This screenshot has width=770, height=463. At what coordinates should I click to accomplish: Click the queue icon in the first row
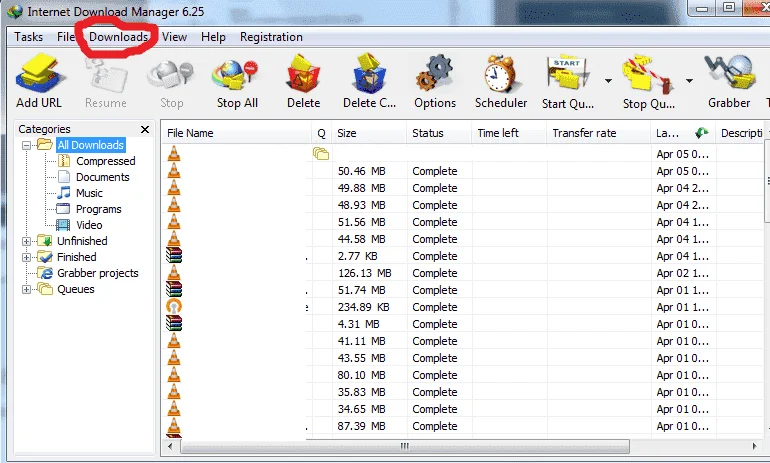point(321,154)
